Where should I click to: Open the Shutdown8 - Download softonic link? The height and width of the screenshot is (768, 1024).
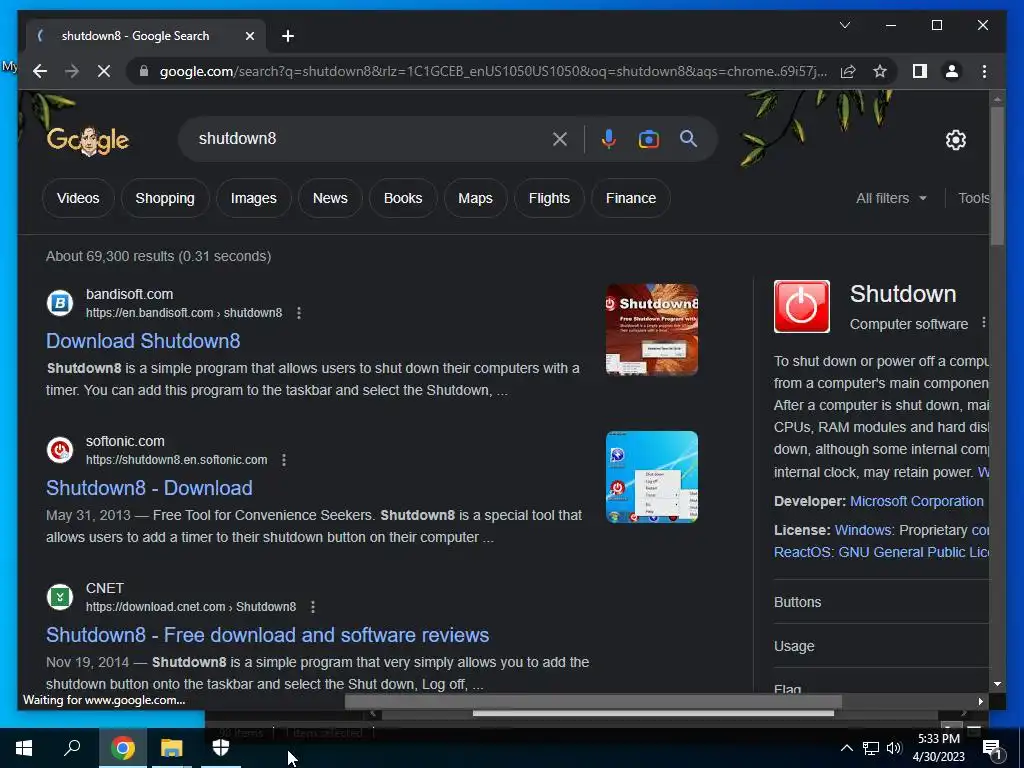click(149, 488)
